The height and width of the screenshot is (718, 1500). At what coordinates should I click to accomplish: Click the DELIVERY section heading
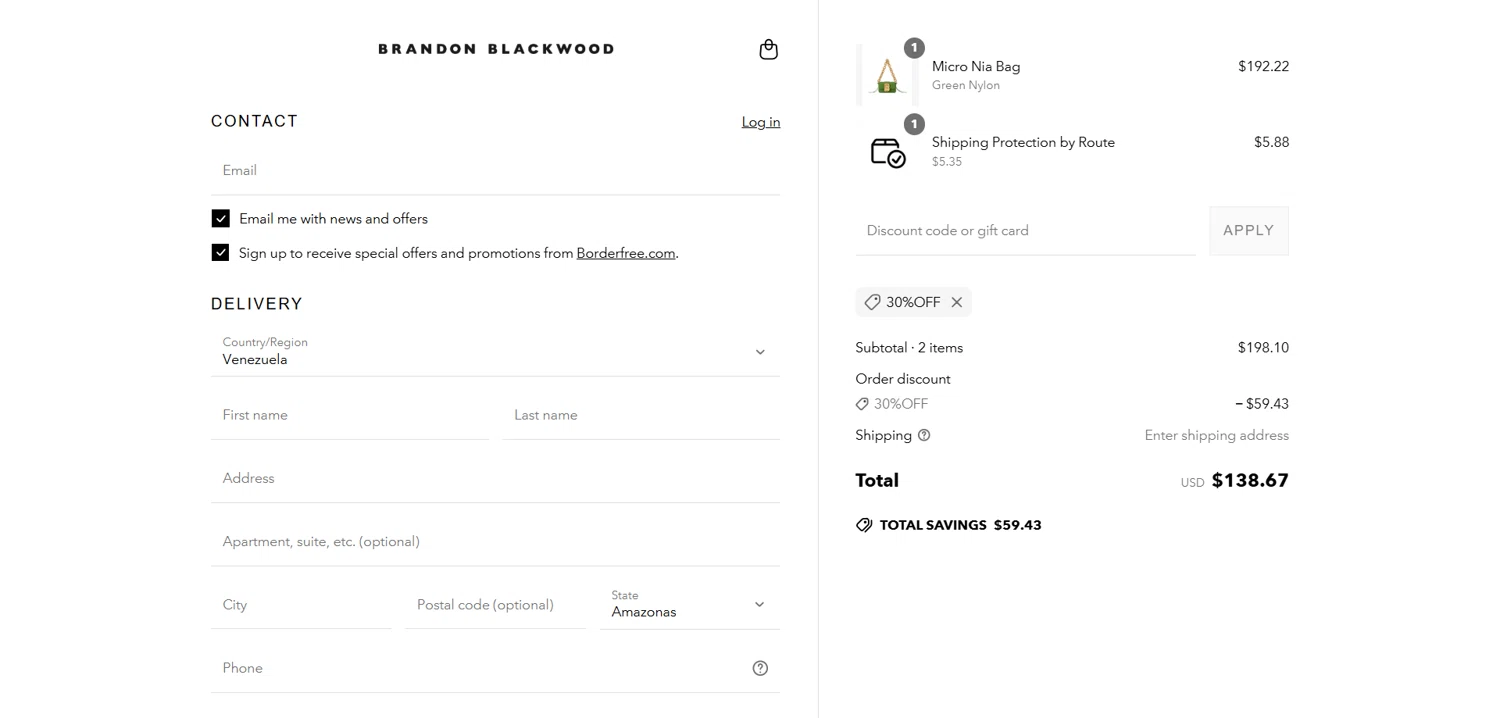tap(256, 304)
